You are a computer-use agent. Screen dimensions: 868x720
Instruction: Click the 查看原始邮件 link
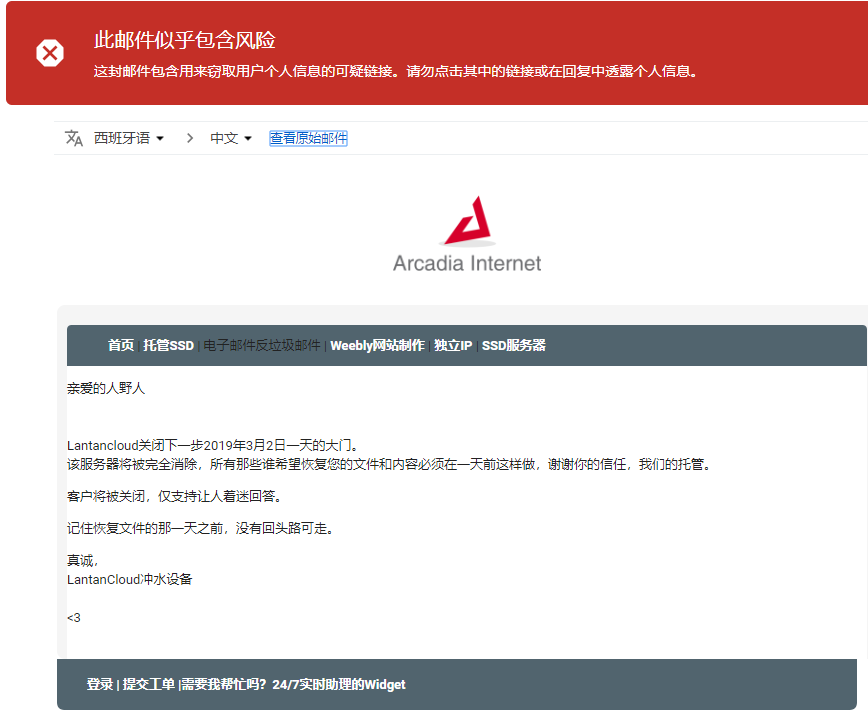tap(308, 138)
